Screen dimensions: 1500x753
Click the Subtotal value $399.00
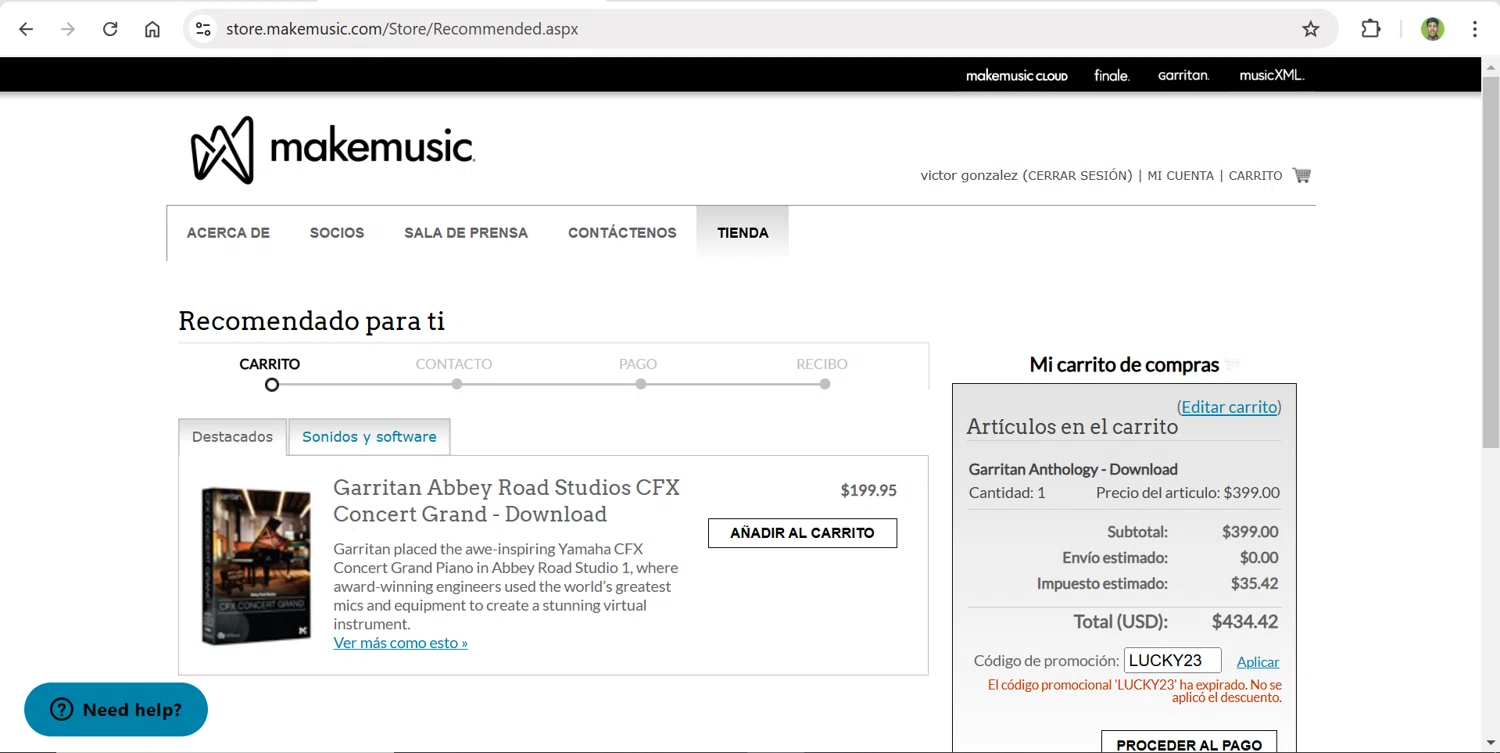pos(1250,532)
